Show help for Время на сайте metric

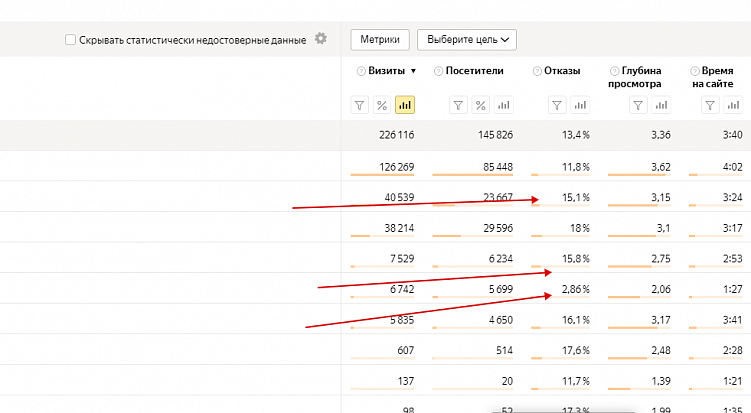(x=694, y=71)
